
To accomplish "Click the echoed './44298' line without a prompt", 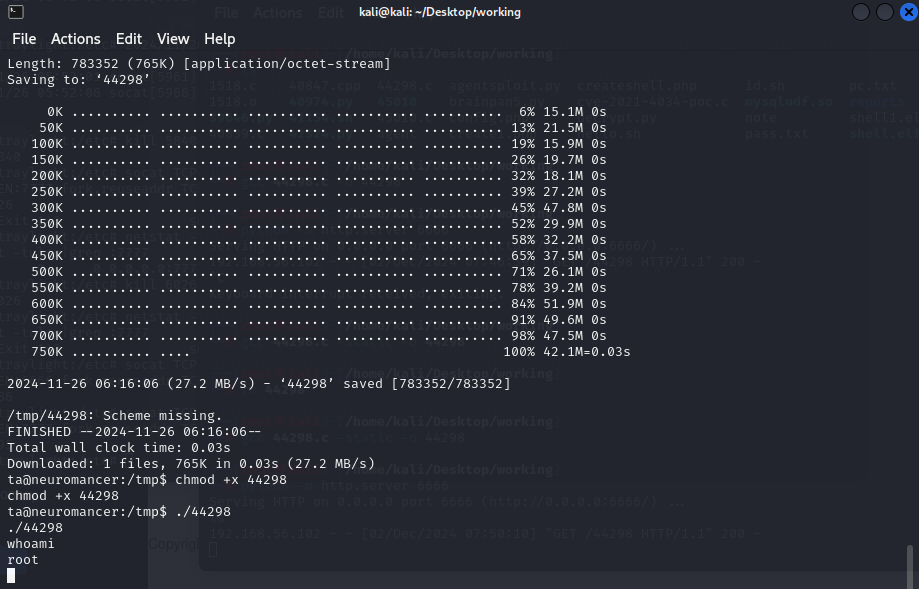I will (35, 527).
